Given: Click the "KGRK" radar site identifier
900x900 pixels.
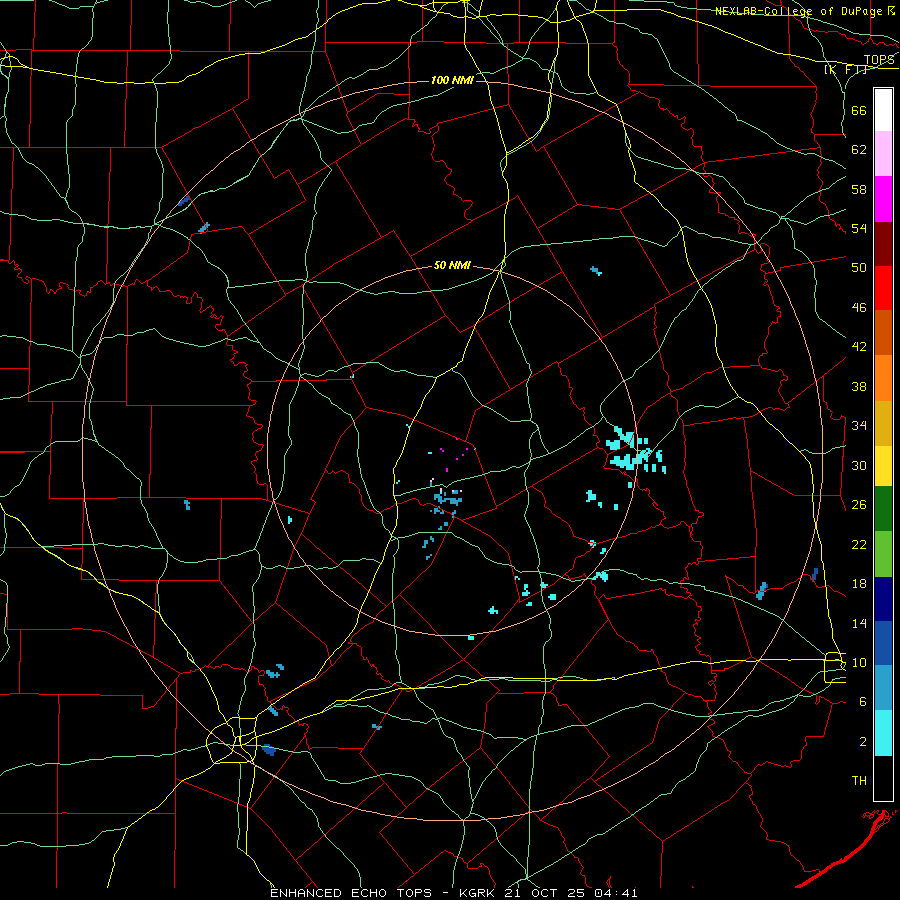Looking at the screenshot, I should click(479, 893).
